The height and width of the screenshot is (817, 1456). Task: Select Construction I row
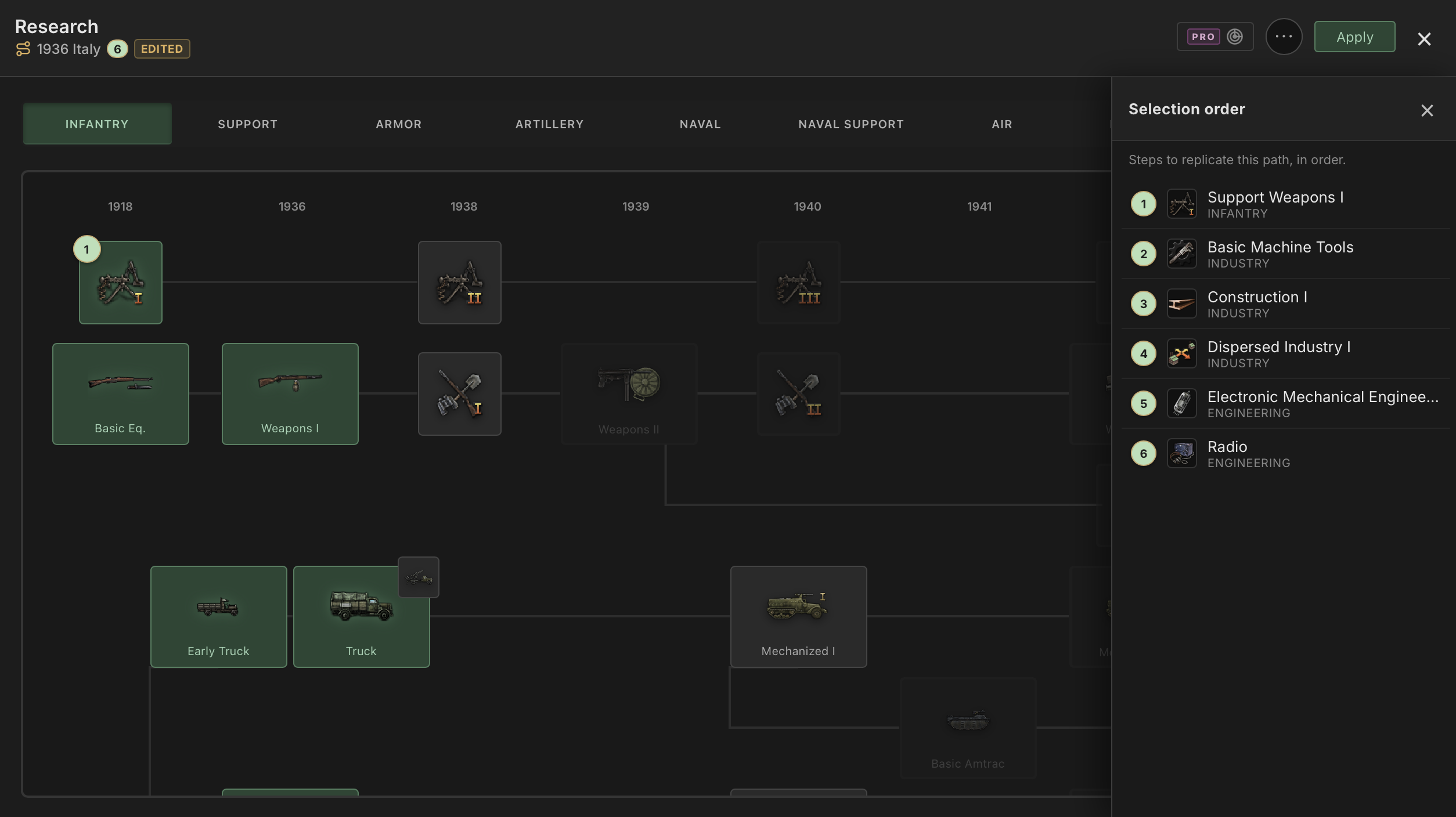click(x=1285, y=304)
